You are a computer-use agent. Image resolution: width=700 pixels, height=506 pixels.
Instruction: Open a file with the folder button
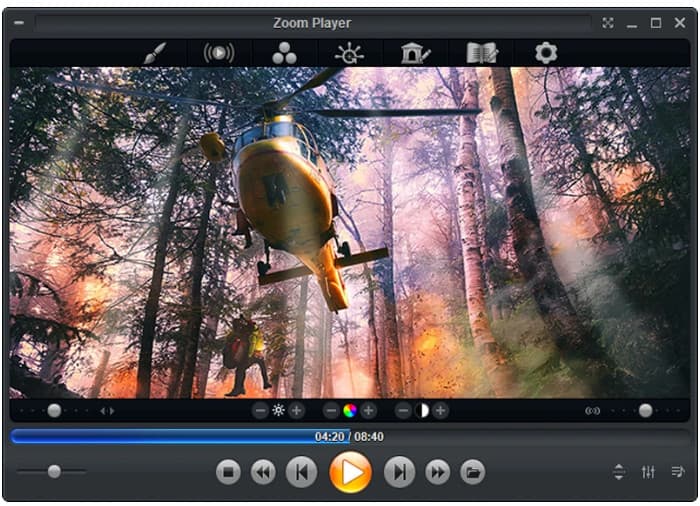[x=473, y=472]
